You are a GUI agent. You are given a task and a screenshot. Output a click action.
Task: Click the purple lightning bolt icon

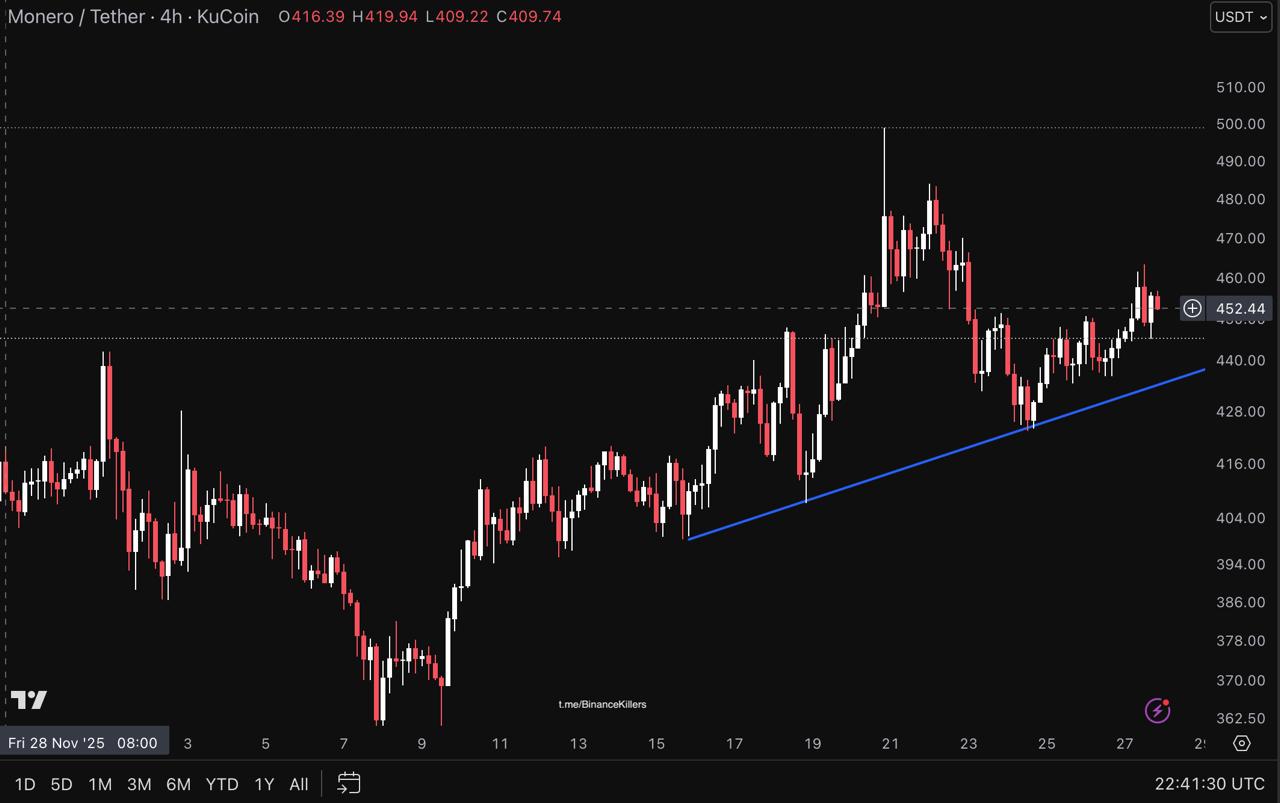1157,711
